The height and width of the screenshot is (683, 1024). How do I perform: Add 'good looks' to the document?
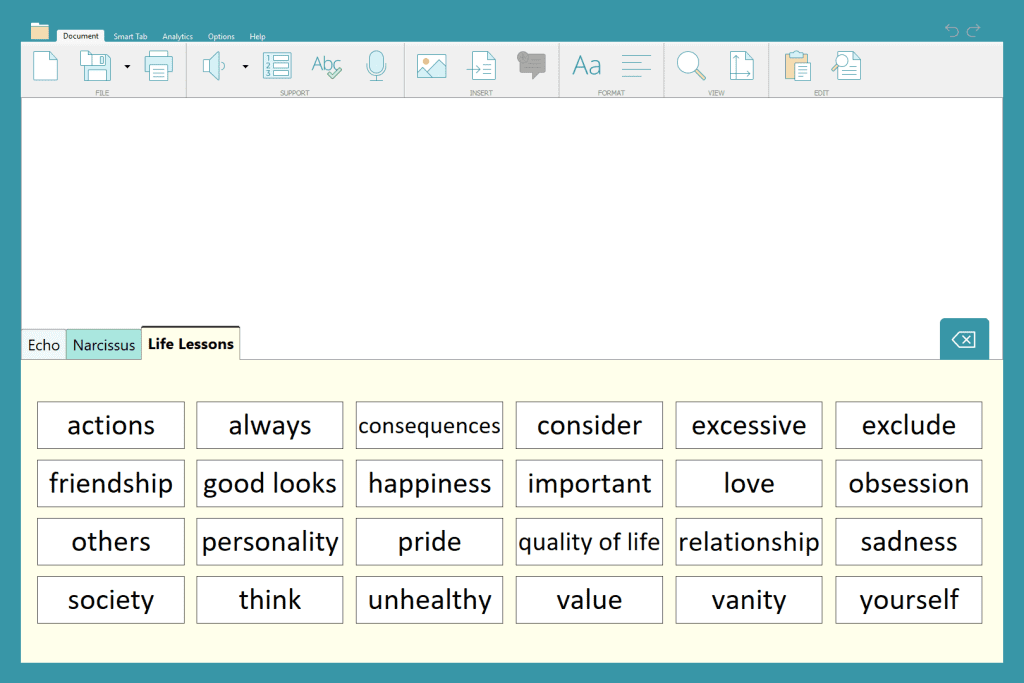pos(270,483)
